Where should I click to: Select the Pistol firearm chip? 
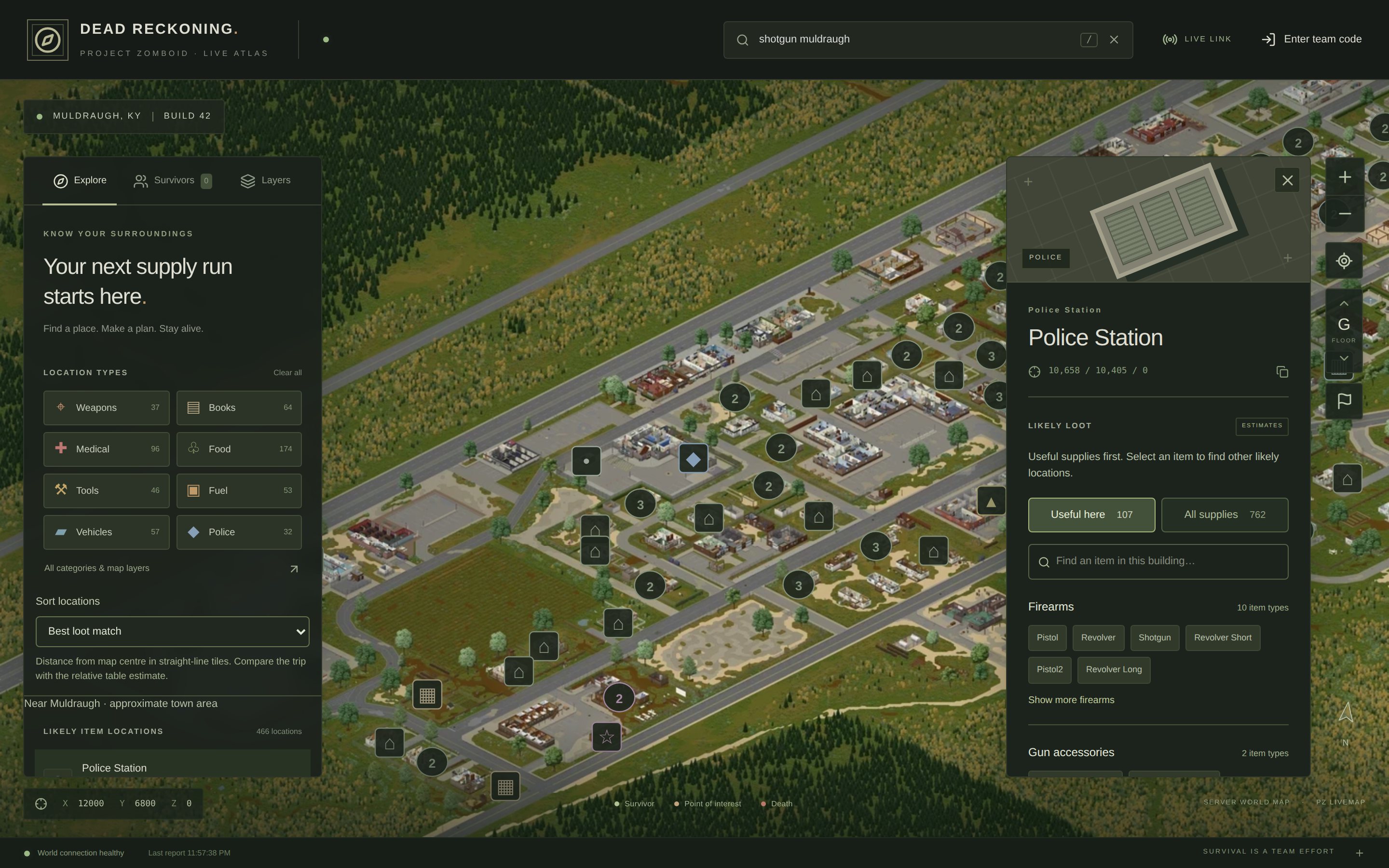(x=1047, y=638)
